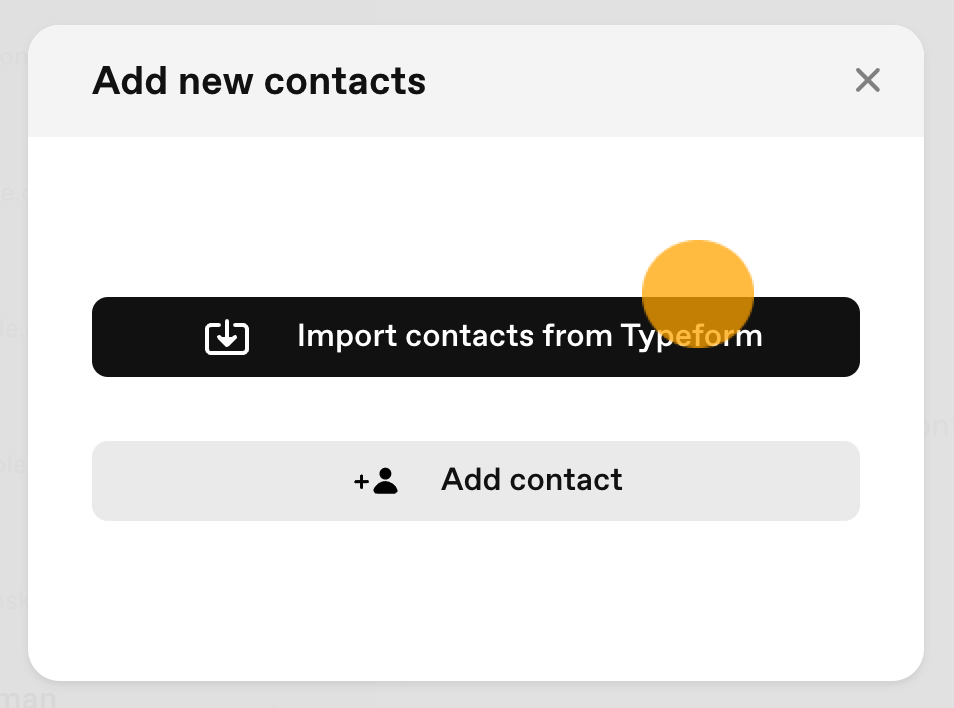This screenshot has width=954, height=708.
Task: Close the Add new contacts dialog
Action: point(868,80)
